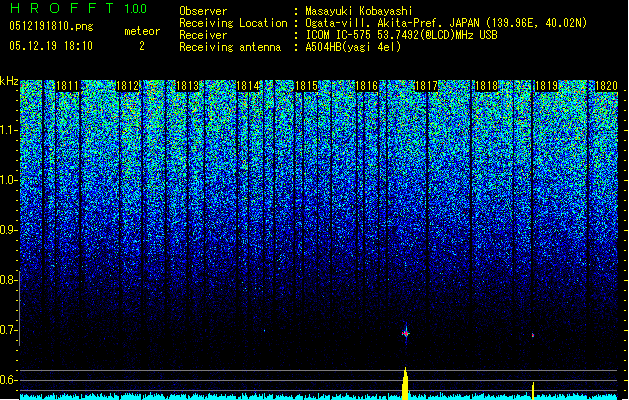Select the file name 0512191810.png
629x400 pixels.
pyautogui.click(x=51, y=26)
